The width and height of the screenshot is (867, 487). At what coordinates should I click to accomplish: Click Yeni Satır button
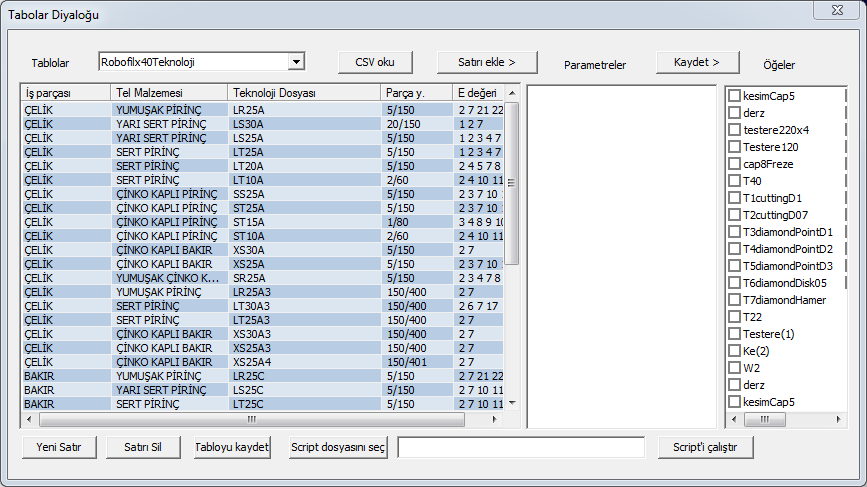pos(59,447)
